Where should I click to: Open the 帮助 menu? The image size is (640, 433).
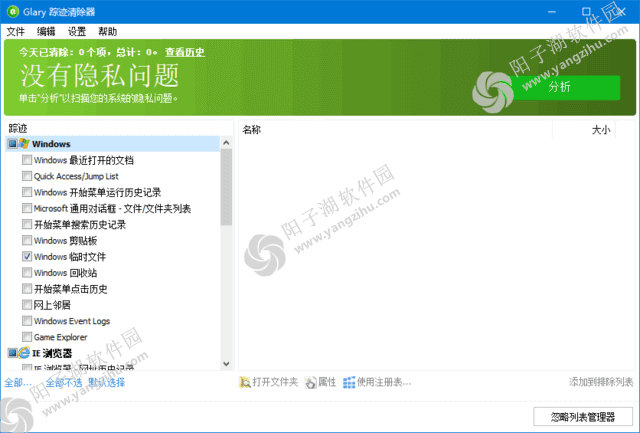107,31
